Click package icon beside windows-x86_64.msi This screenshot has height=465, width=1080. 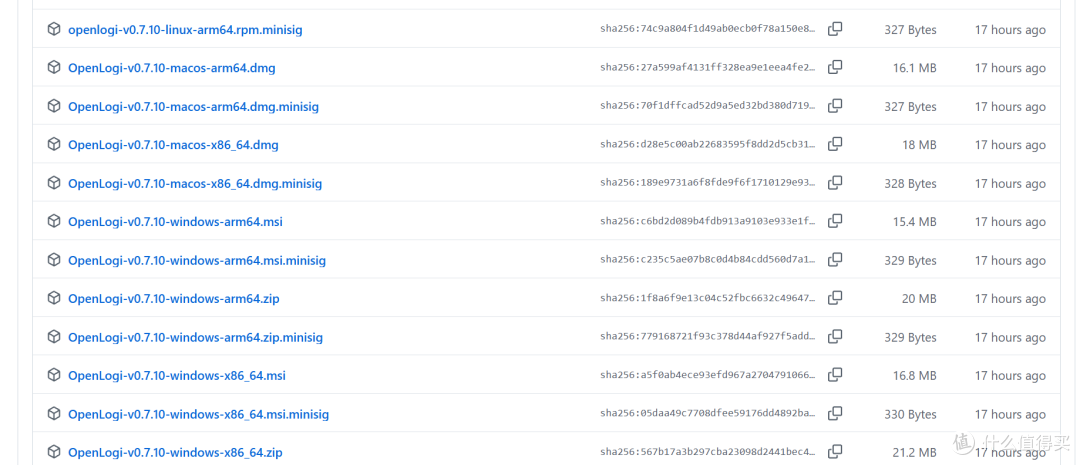[54, 375]
